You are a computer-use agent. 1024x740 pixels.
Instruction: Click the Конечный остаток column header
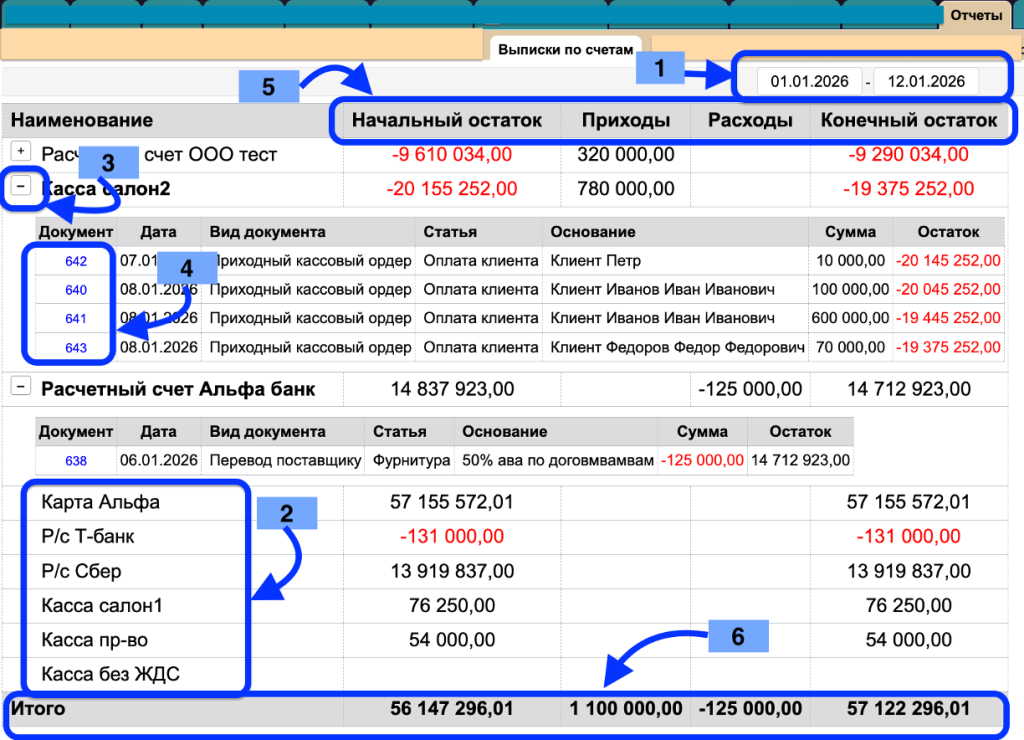[908, 121]
